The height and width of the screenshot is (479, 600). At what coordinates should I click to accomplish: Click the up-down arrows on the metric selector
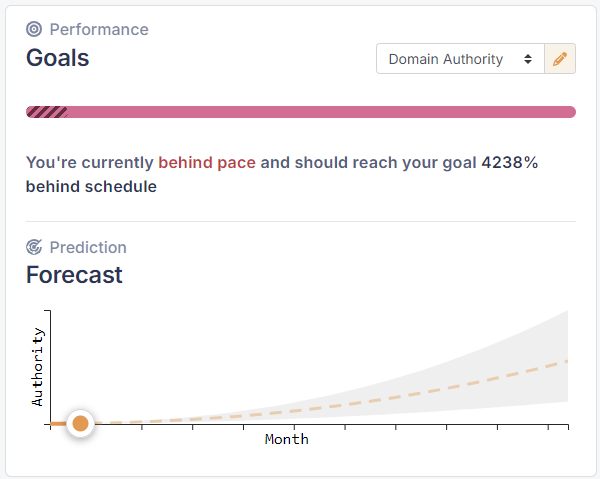click(x=528, y=59)
